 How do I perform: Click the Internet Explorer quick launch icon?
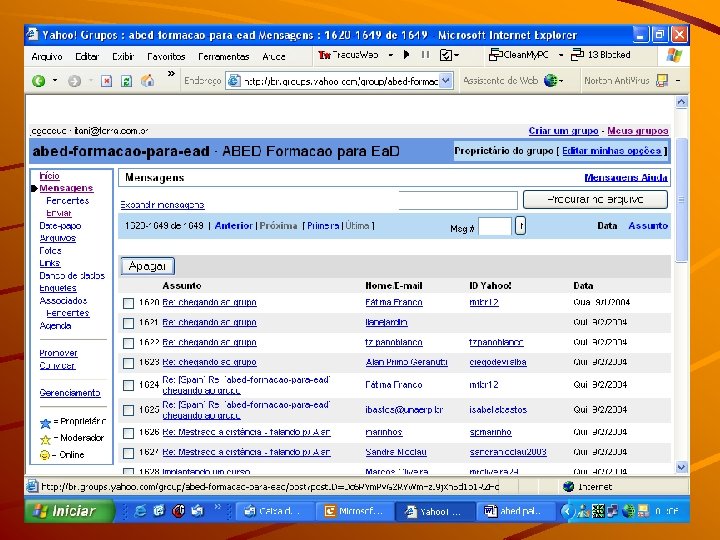pyautogui.click(x=140, y=511)
